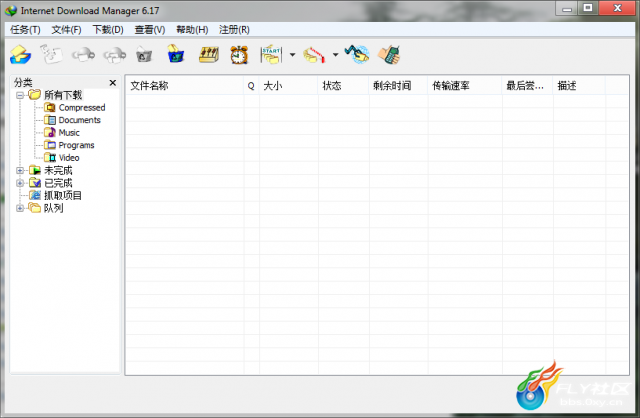Click the Delete download trash icon

(144, 55)
